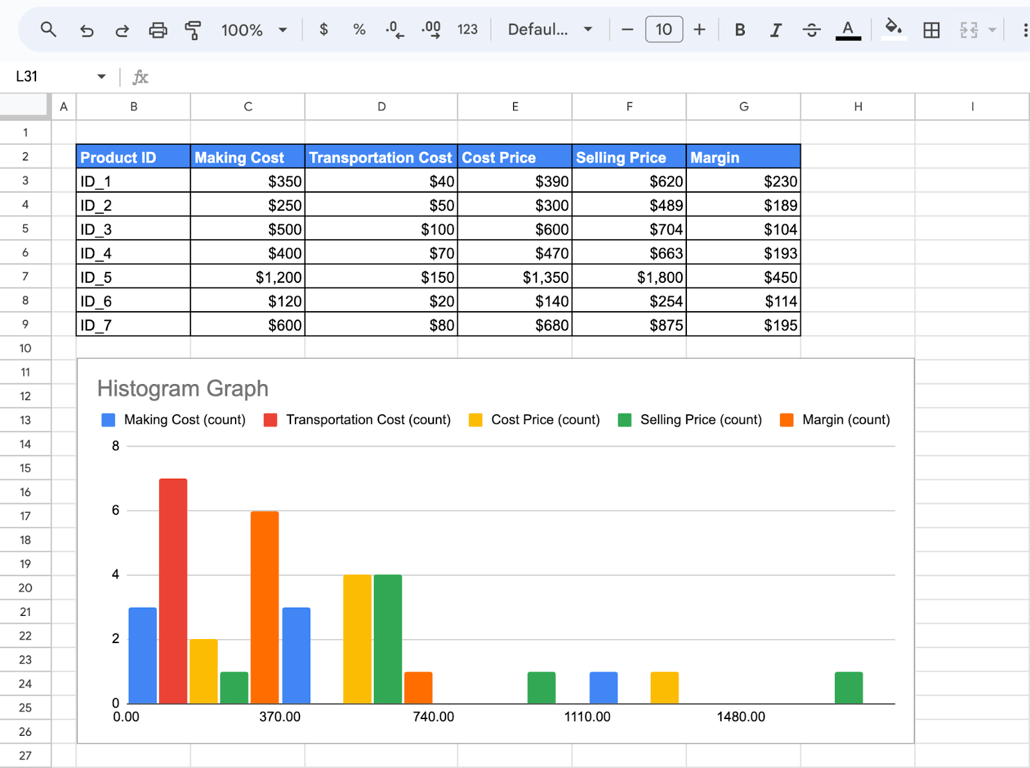Click the search menus magnifier icon
Image resolution: width=1030 pixels, height=768 pixels.
[48, 30]
